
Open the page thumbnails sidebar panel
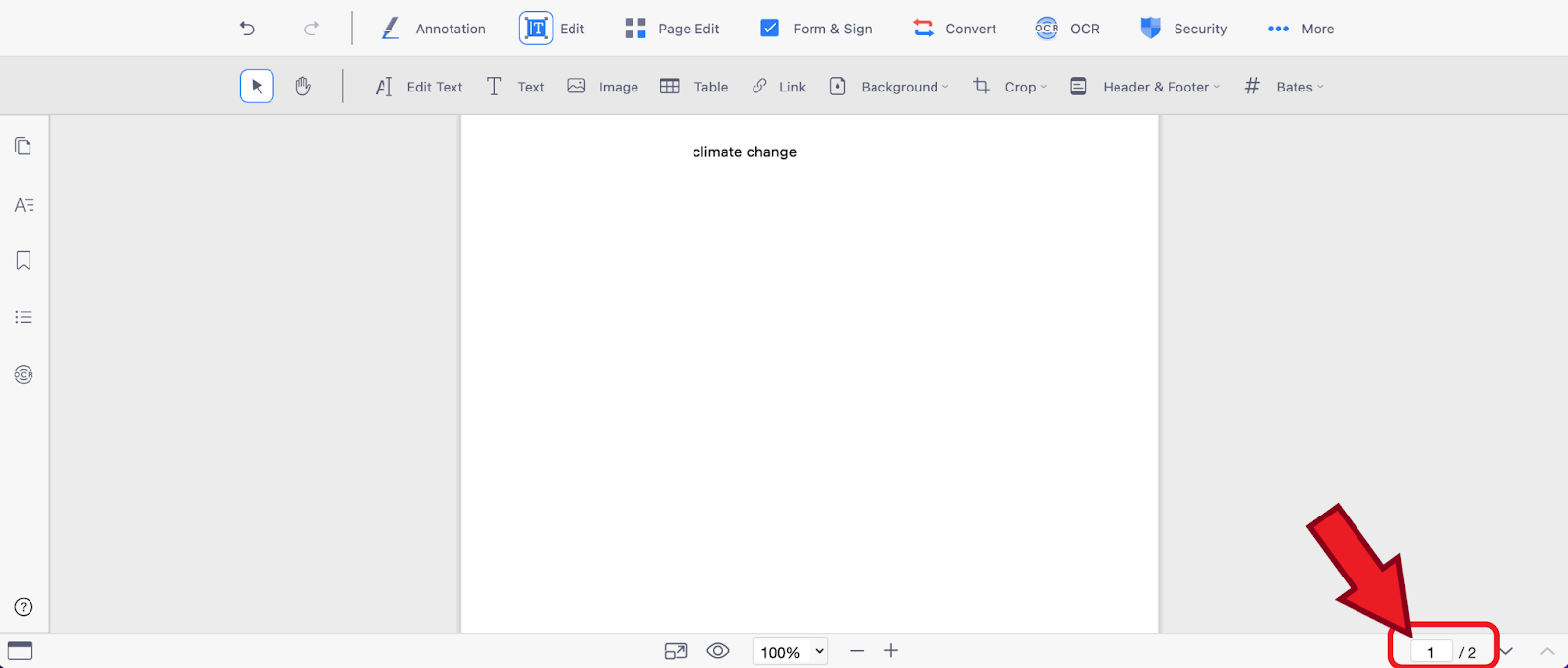click(24, 147)
